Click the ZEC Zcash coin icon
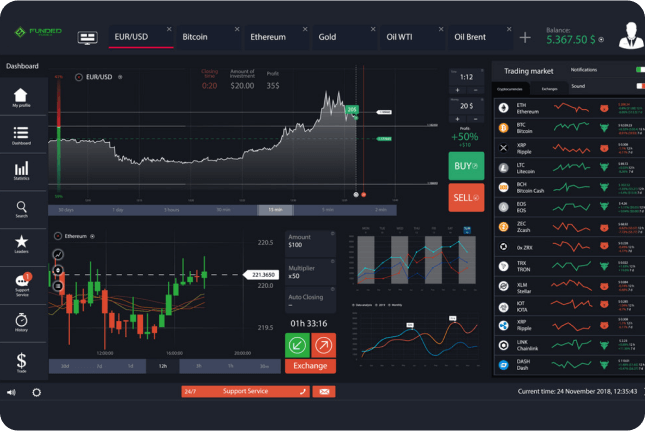Image resolution: width=645 pixels, height=431 pixels. [503, 227]
